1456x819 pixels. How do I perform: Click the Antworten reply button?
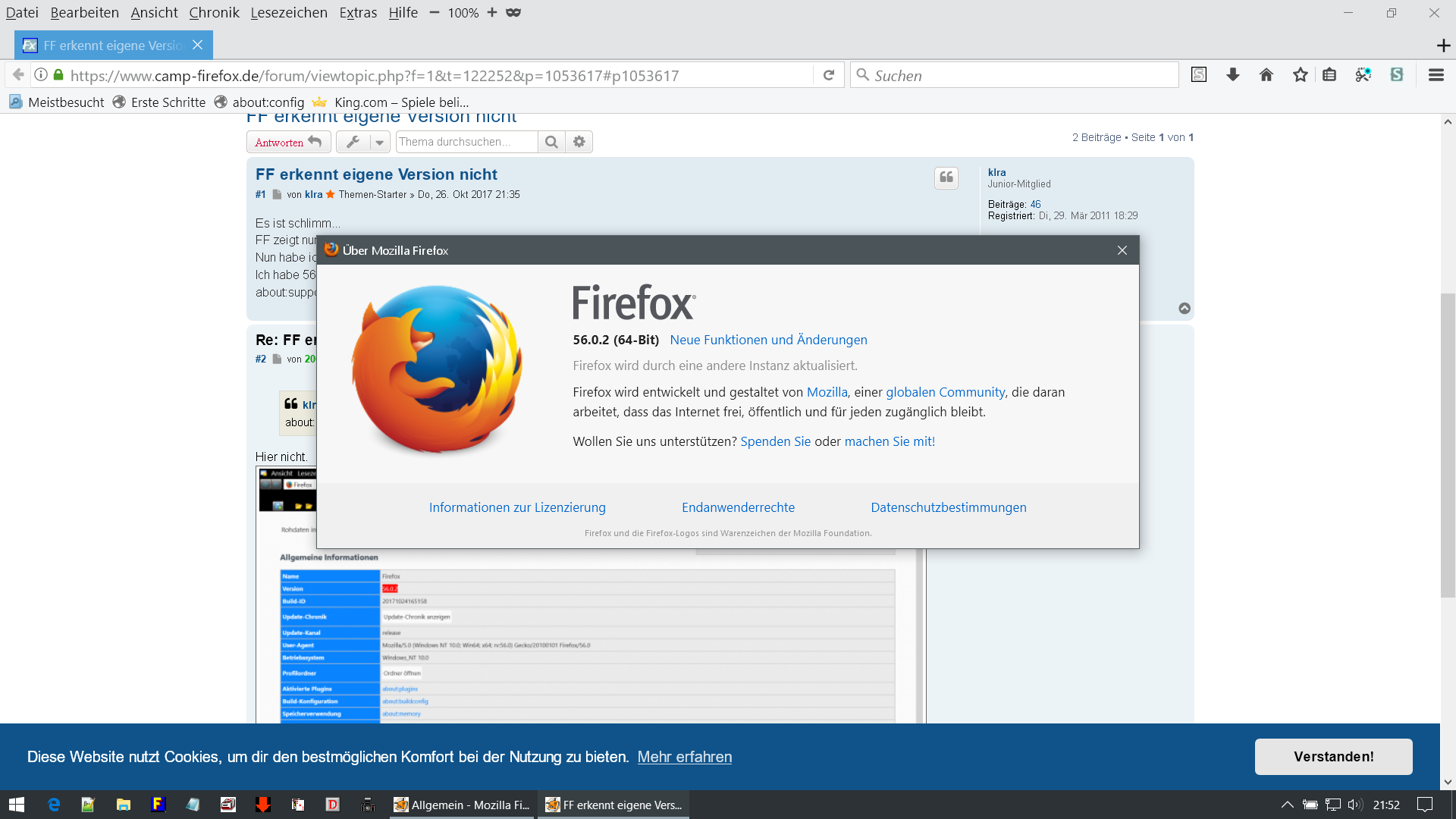pyautogui.click(x=288, y=142)
